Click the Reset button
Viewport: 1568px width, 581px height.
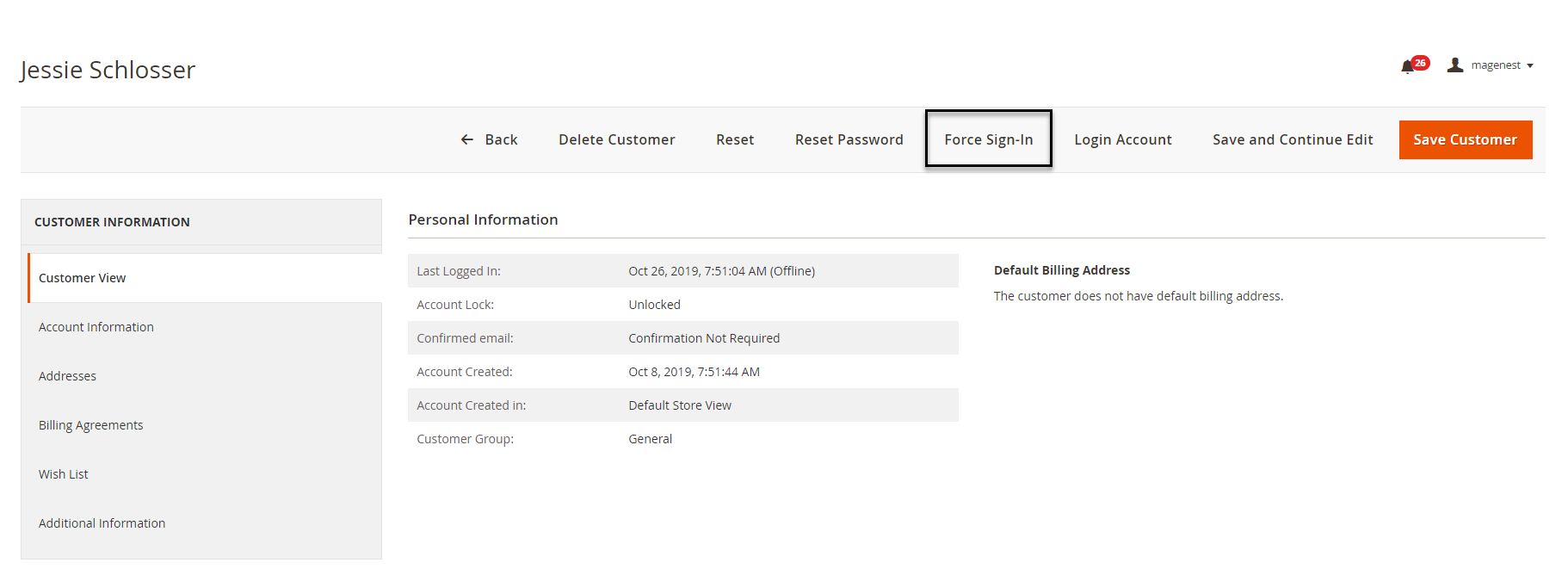[x=735, y=139]
